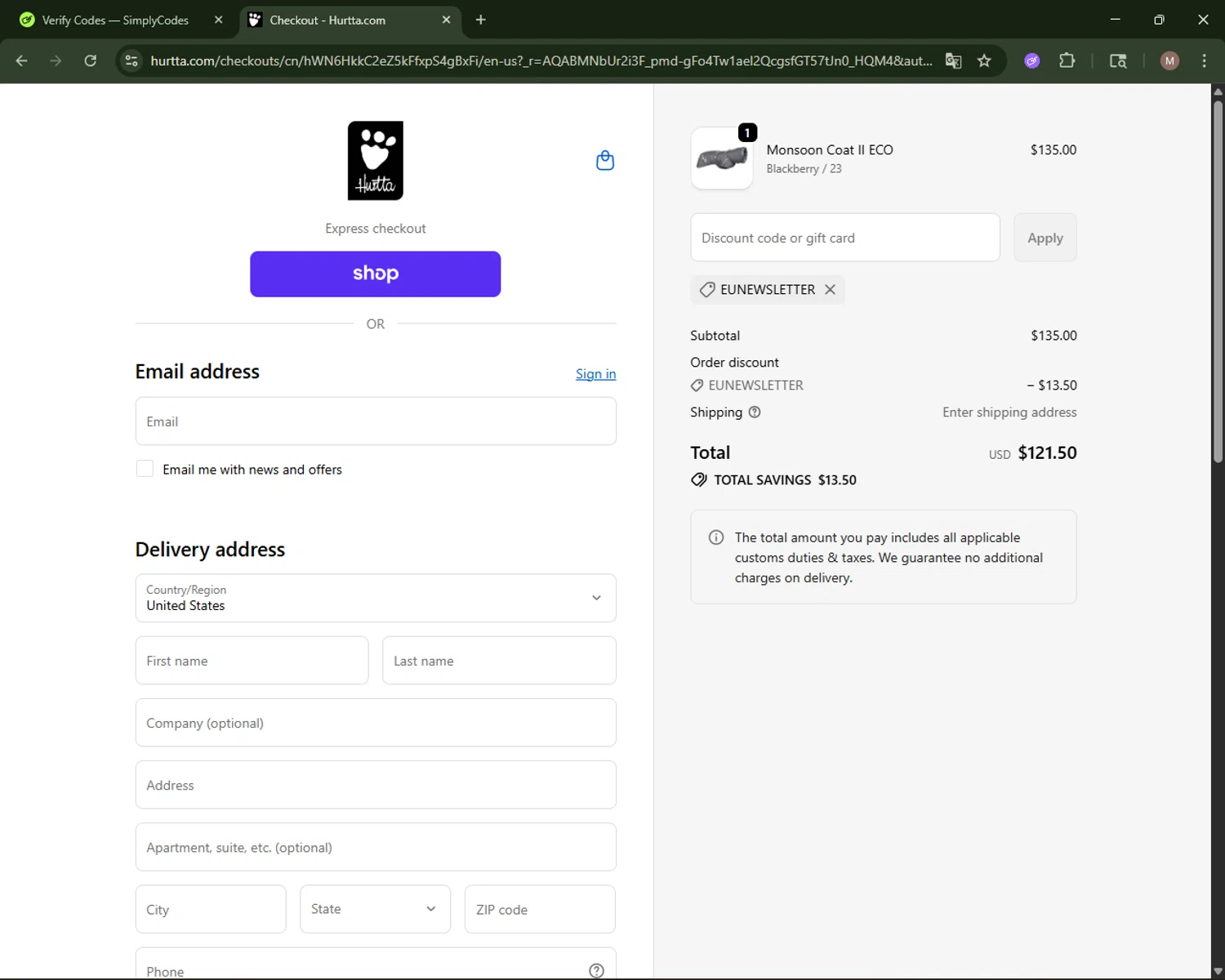Open the cart bag icon
Screen dimensions: 1225x980
605,160
